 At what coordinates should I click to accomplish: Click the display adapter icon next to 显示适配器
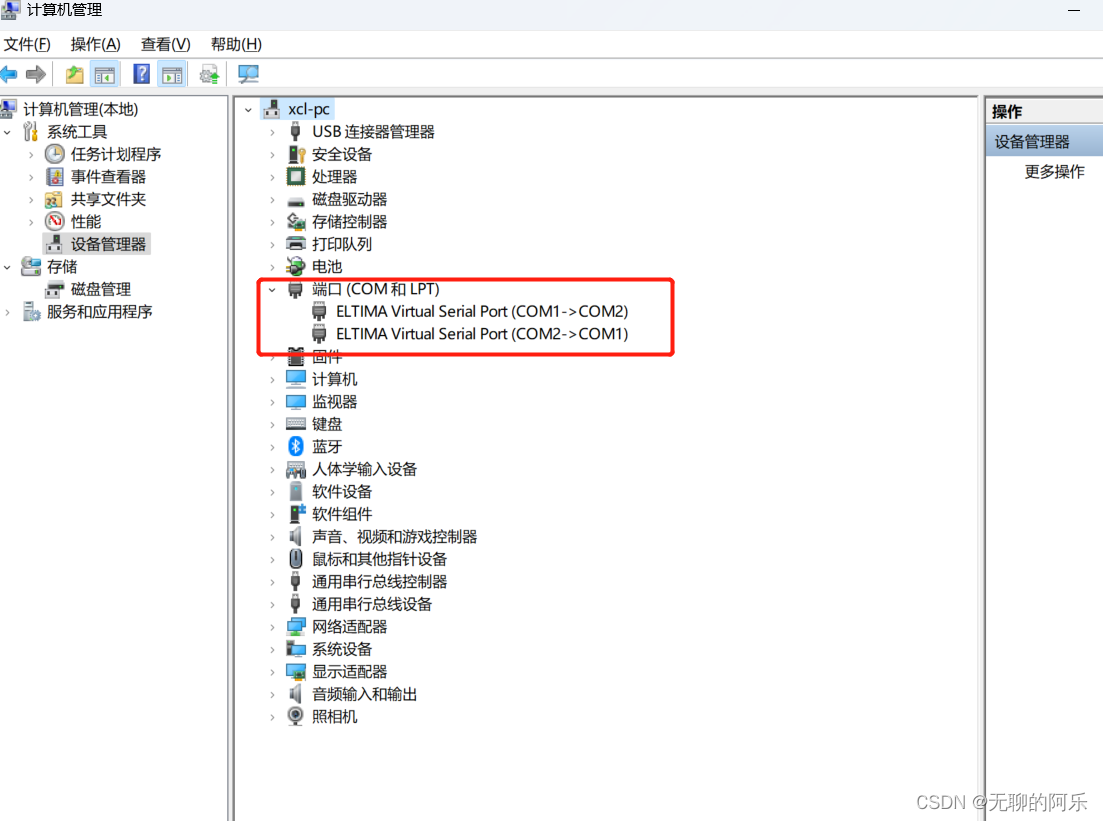click(295, 671)
